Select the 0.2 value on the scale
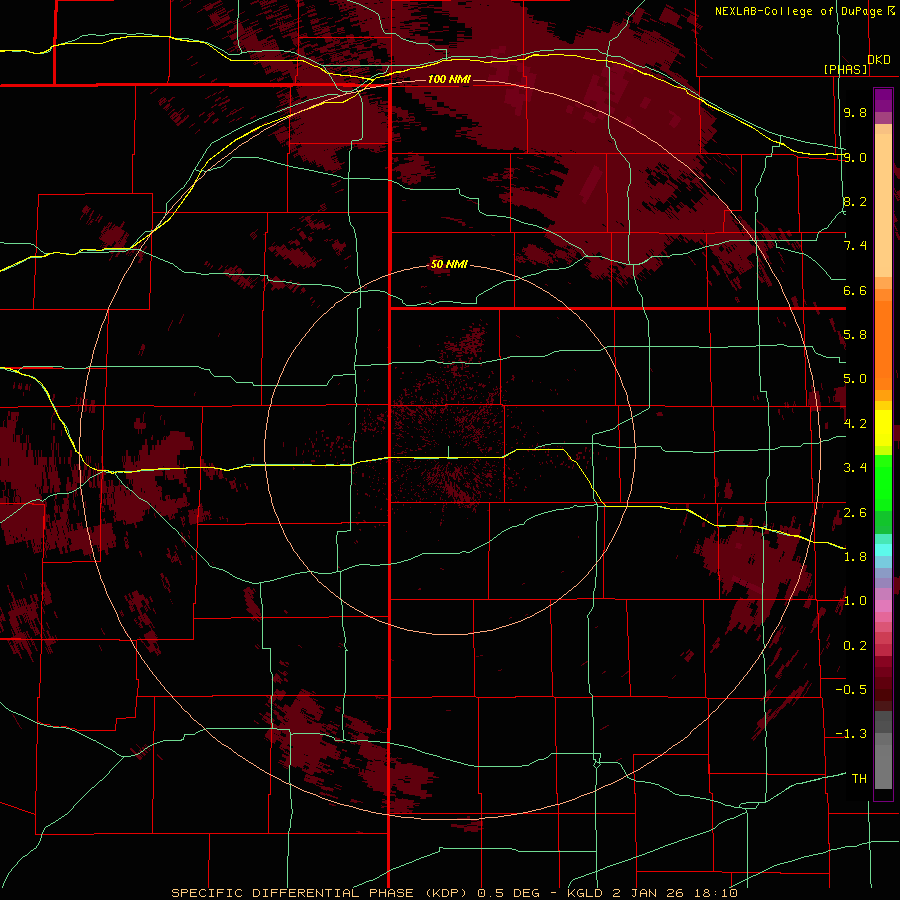 coord(855,646)
